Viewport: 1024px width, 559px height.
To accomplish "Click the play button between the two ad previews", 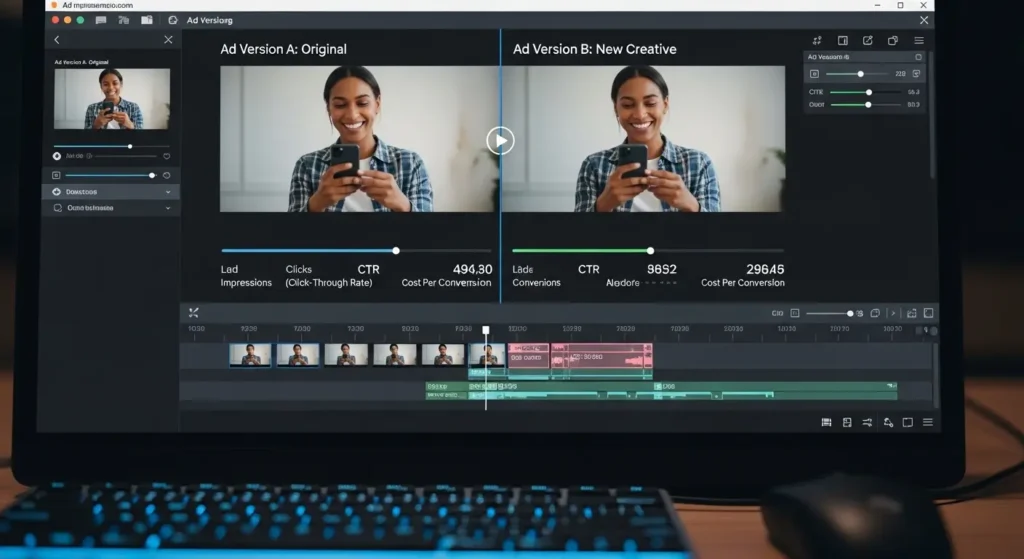I will pyautogui.click(x=500, y=140).
